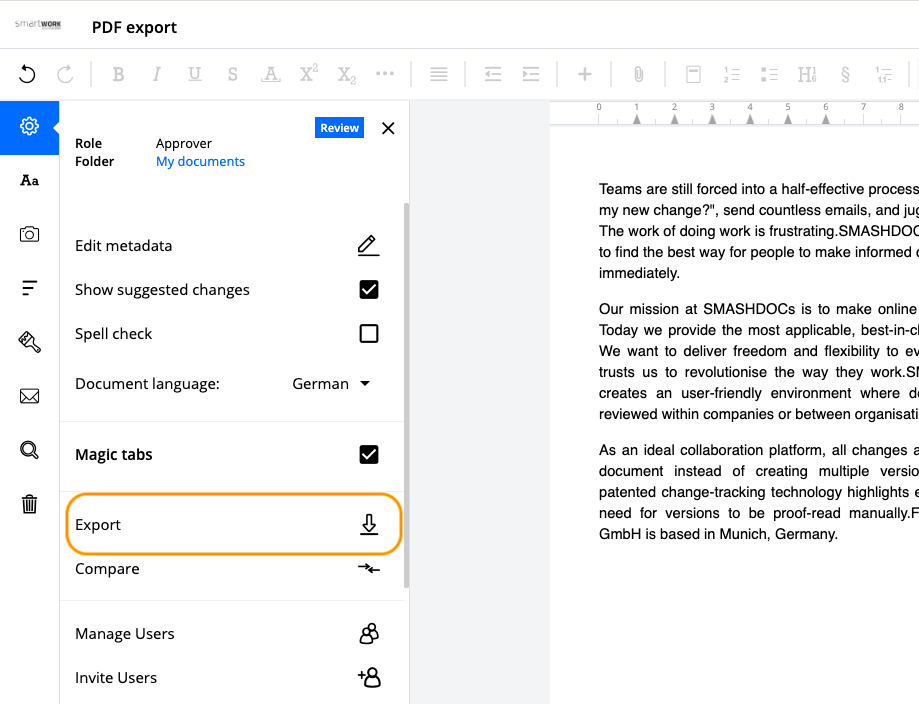Screen dimensions: 919x704
Task: Click the 'Export' label
Action: (98, 525)
